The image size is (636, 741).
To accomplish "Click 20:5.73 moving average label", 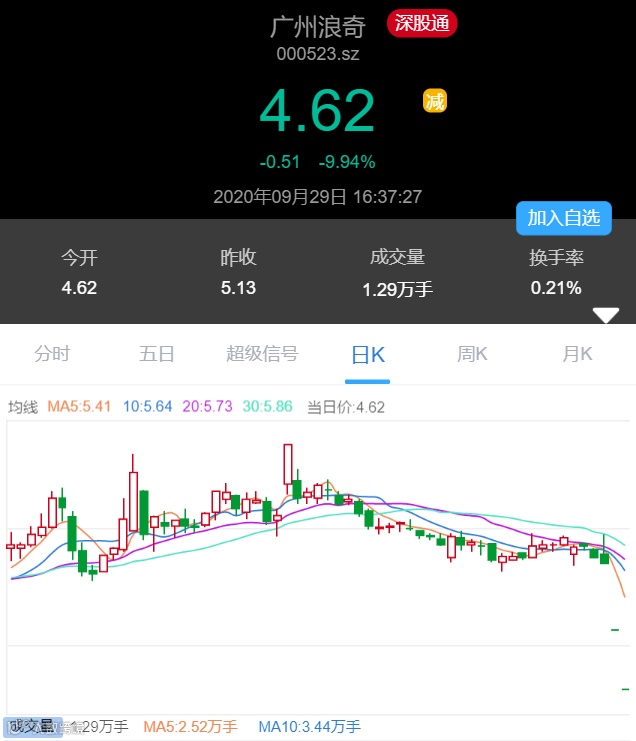I will click(x=207, y=406).
